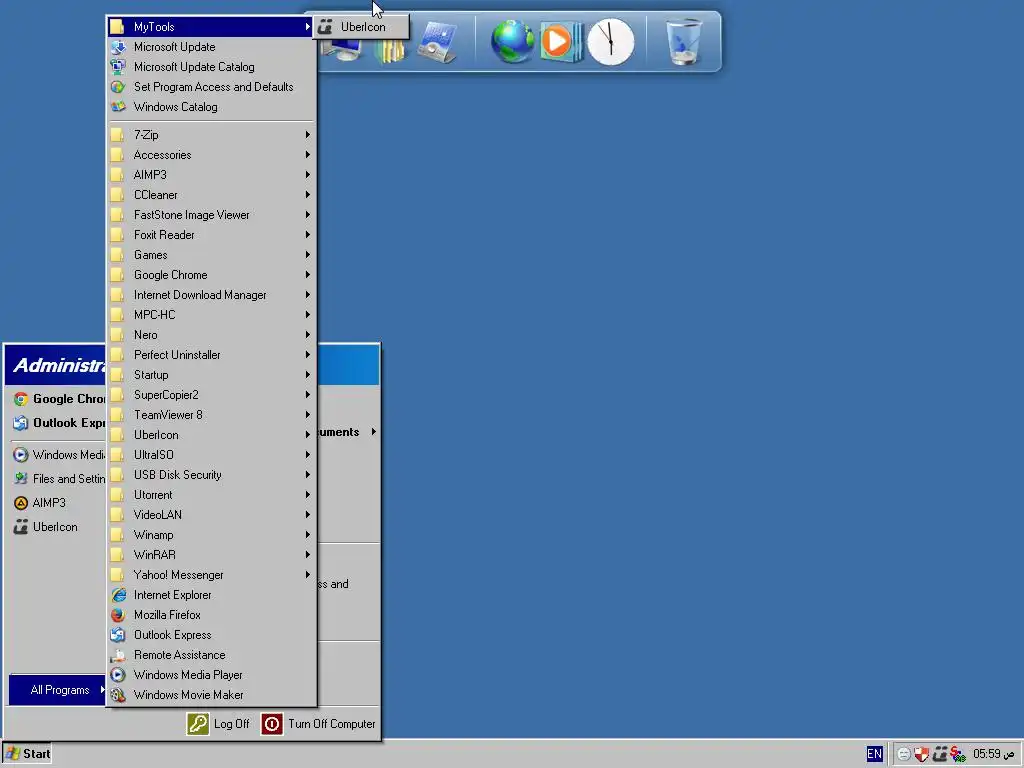Click the red shield tray icon

click(x=921, y=754)
